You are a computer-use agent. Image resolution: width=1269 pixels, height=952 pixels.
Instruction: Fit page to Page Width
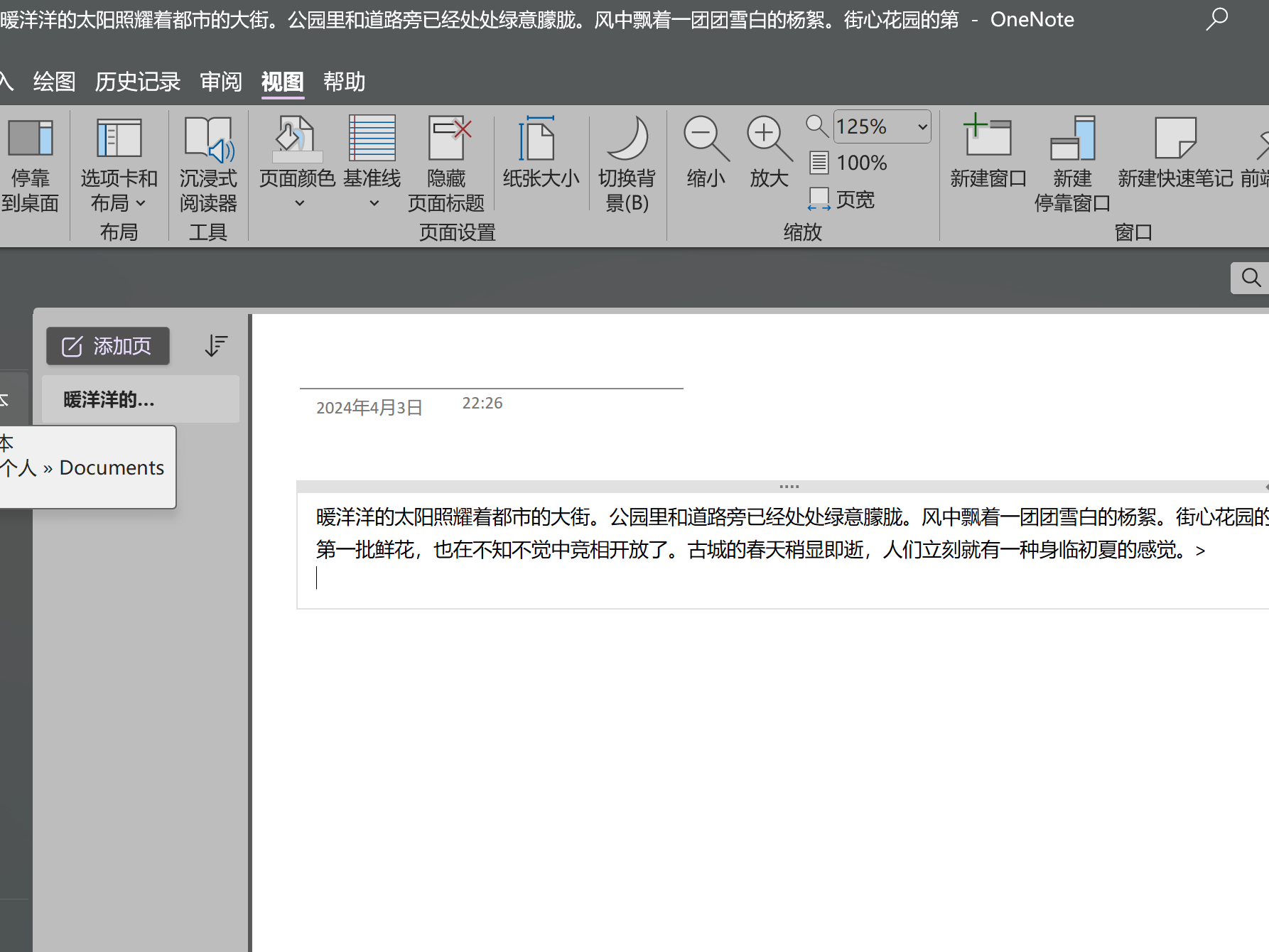click(x=841, y=200)
